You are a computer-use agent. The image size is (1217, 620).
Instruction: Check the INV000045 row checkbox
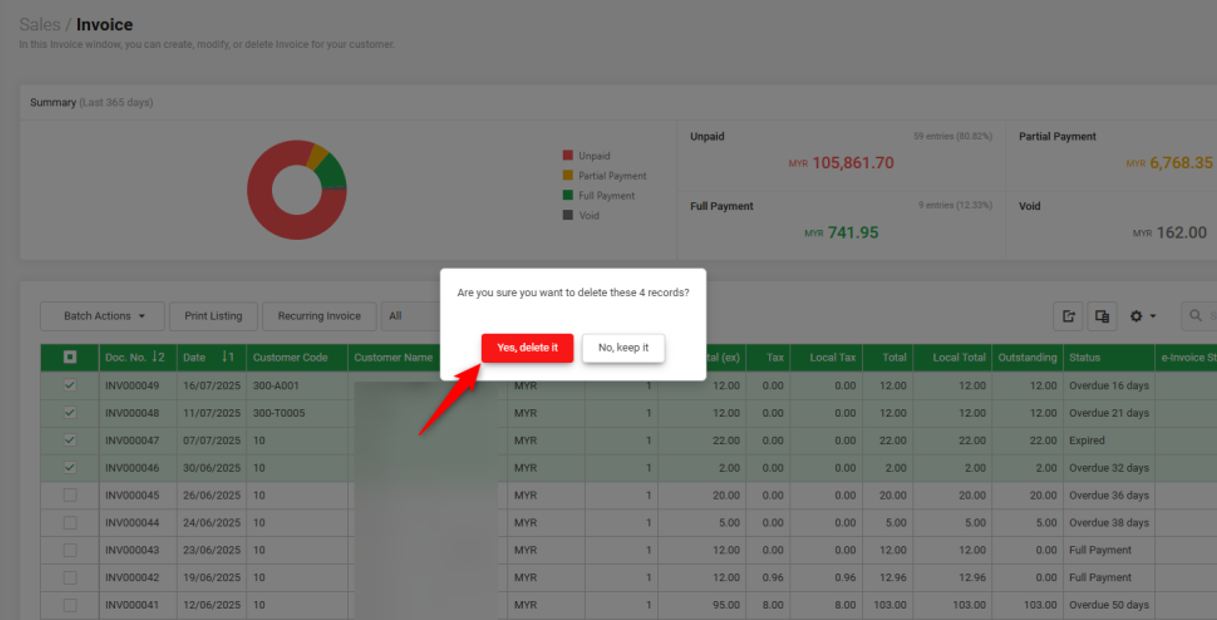[70, 495]
